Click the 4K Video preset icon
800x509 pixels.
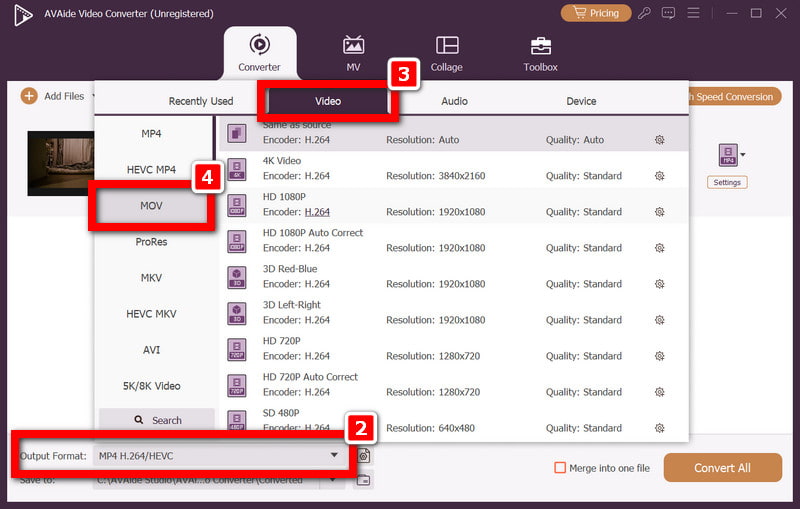coord(237,169)
